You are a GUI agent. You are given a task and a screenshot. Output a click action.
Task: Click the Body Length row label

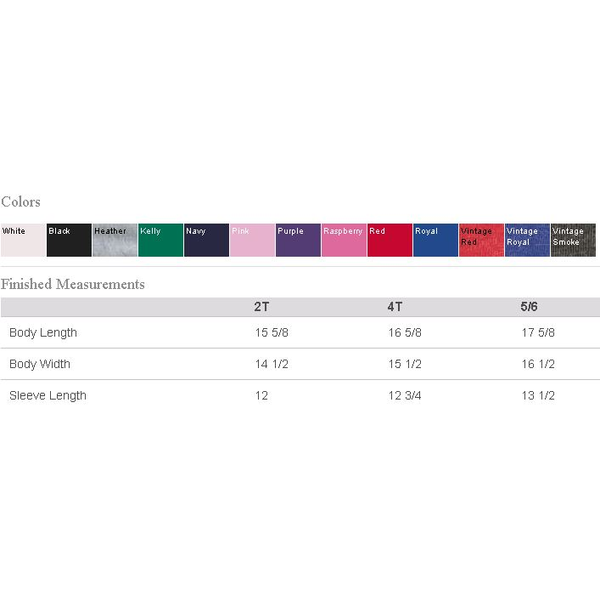[x=43, y=333]
